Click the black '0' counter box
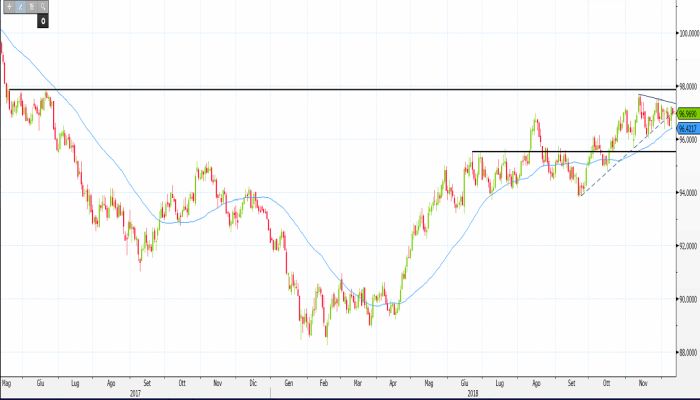700x400 pixels. point(44,19)
